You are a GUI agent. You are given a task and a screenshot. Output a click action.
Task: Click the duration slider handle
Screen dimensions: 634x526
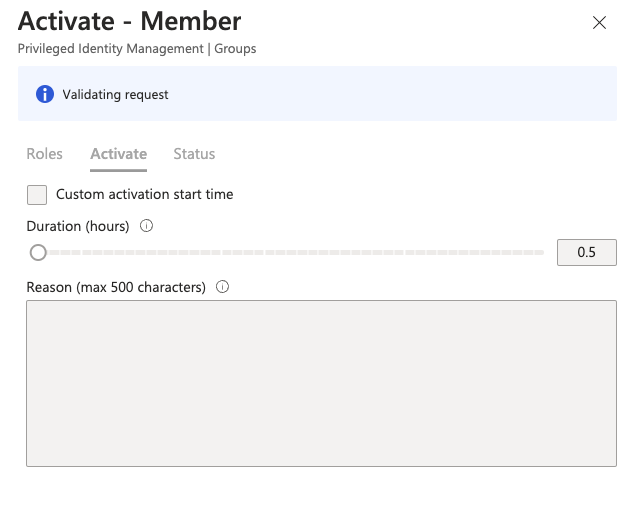(x=38, y=253)
